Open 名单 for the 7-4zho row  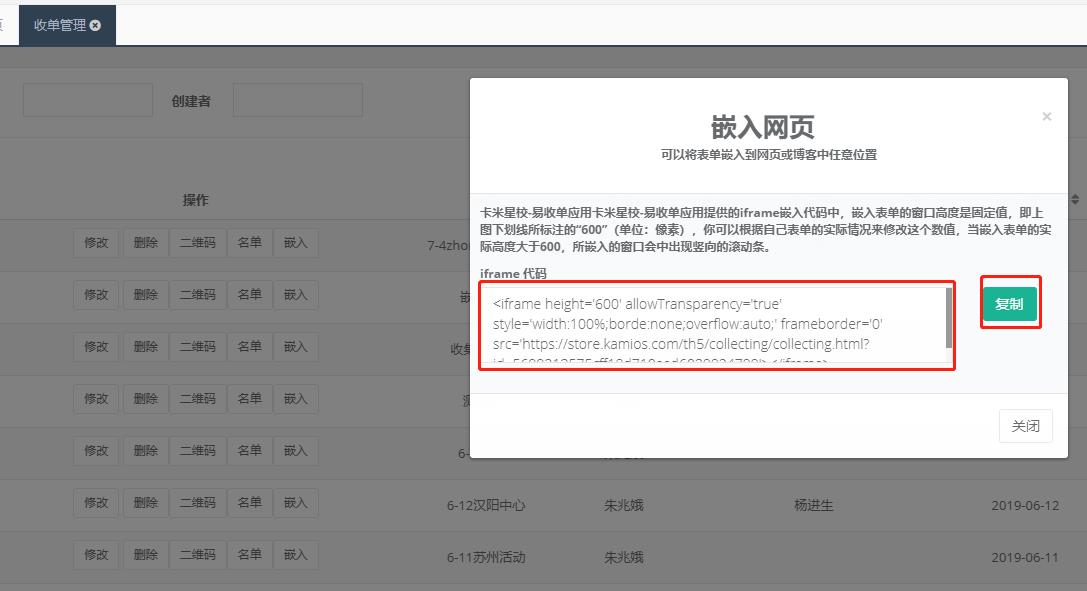click(250, 243)
